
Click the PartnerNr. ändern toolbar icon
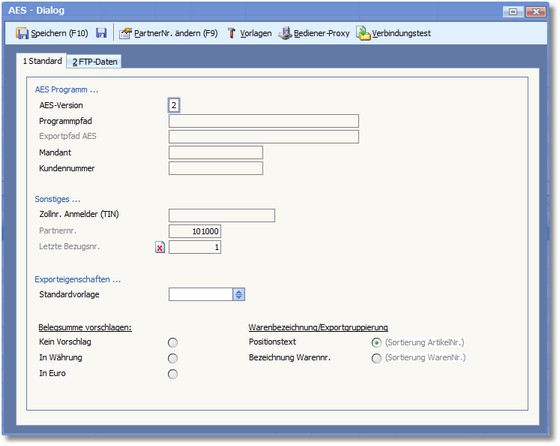125,33
